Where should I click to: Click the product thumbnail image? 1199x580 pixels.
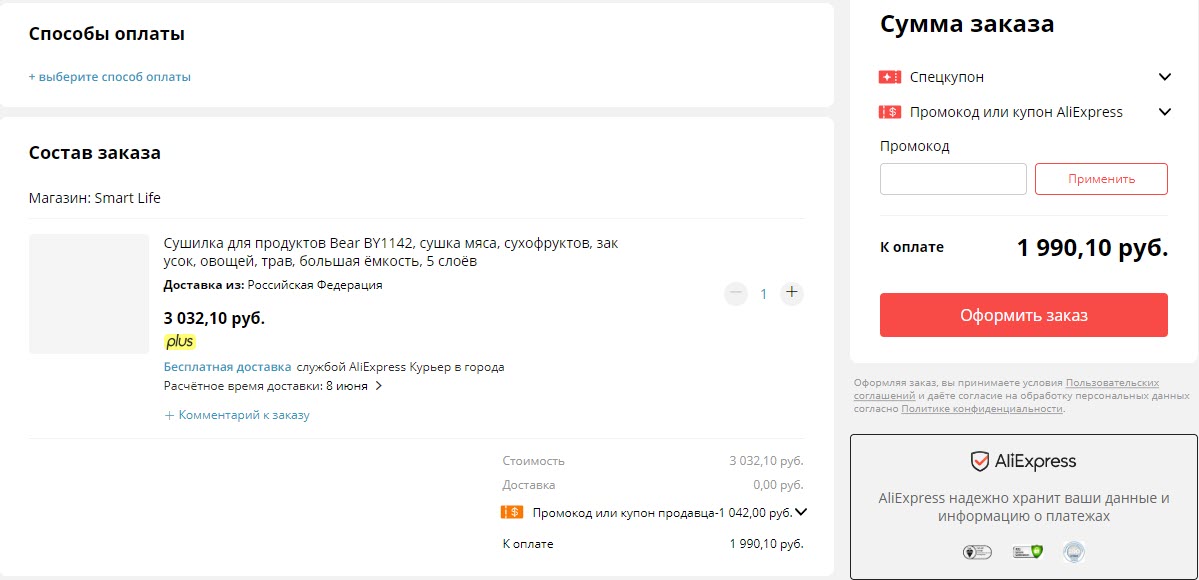click(89, 294)
